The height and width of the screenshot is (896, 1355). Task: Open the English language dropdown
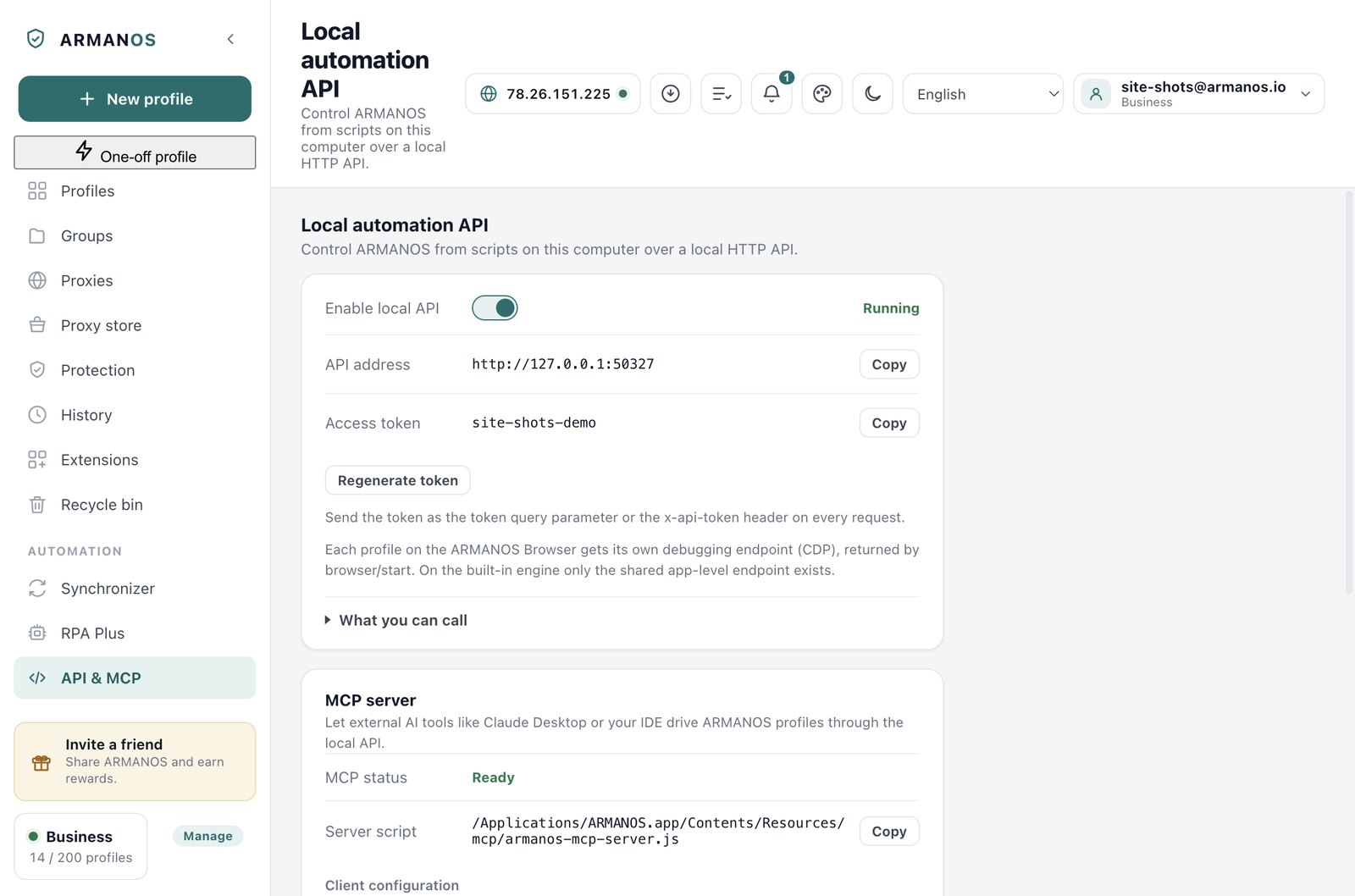[983, 94]
